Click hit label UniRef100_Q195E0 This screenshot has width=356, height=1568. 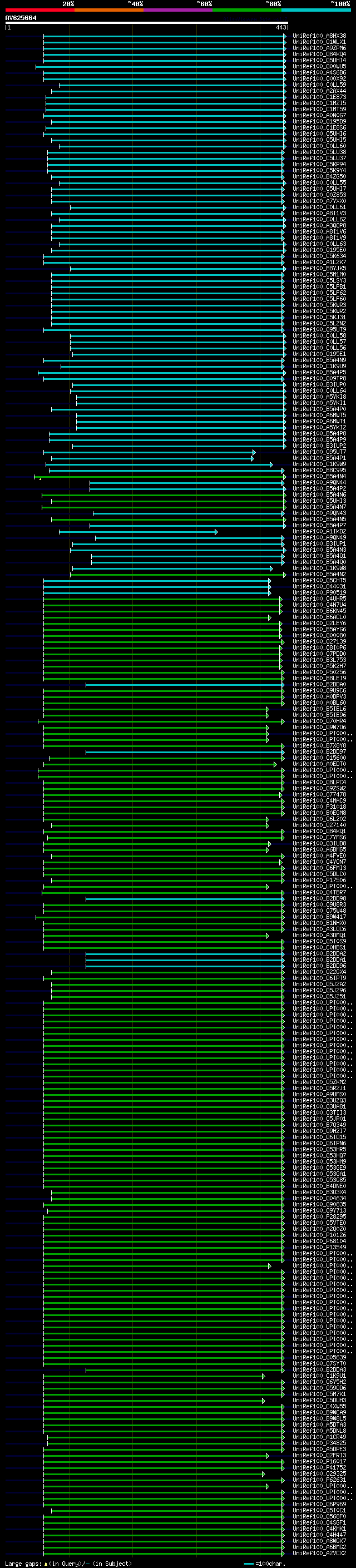[319, 250]
